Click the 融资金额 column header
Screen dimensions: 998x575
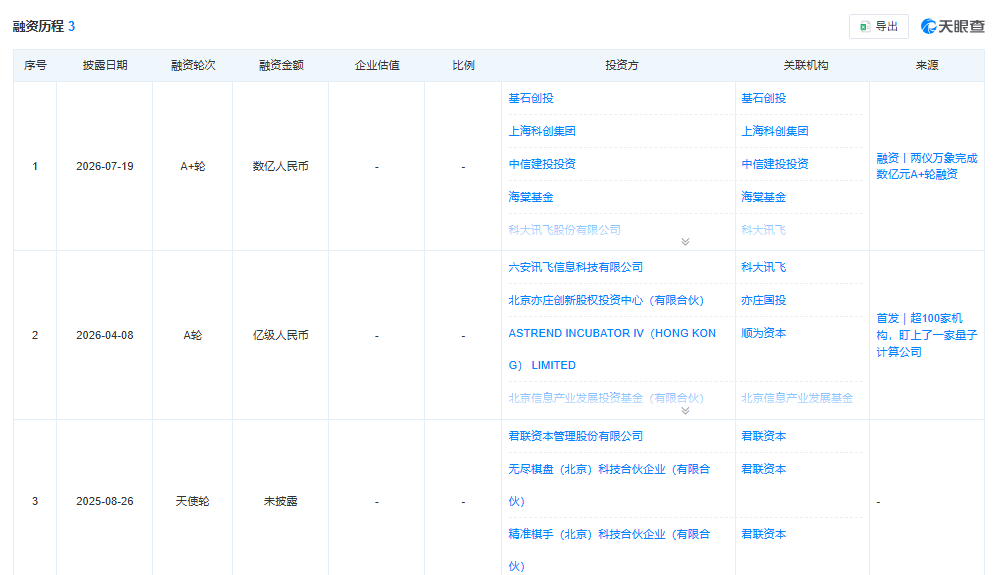(x=281, y=65)
